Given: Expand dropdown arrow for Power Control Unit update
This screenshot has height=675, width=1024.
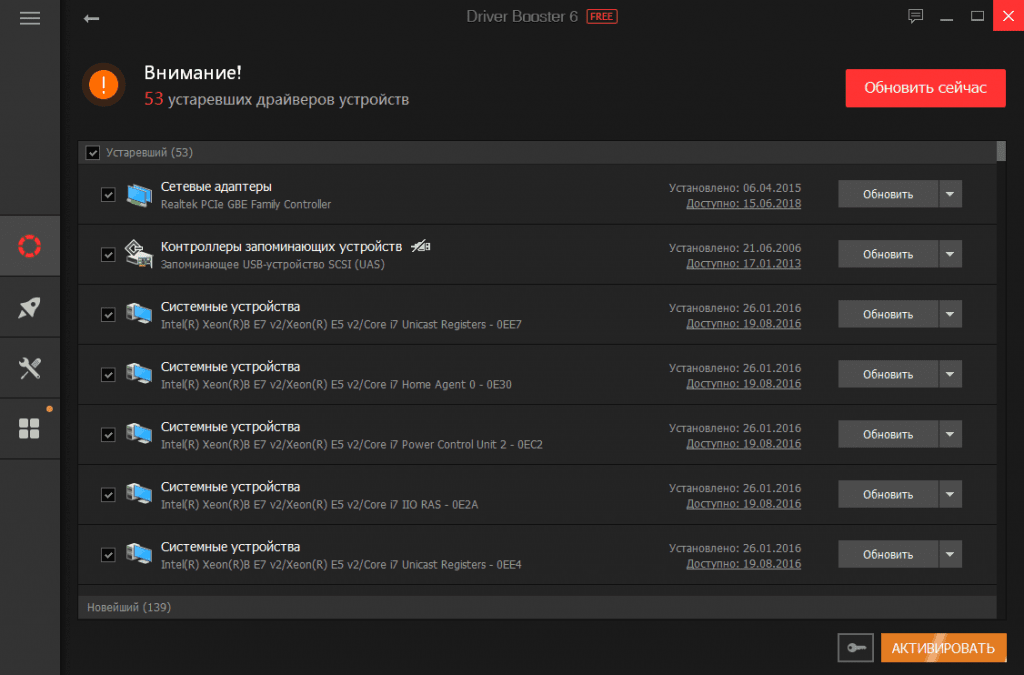Looking at the screenshot, I should pyautogui.click(x=950, y=435).
